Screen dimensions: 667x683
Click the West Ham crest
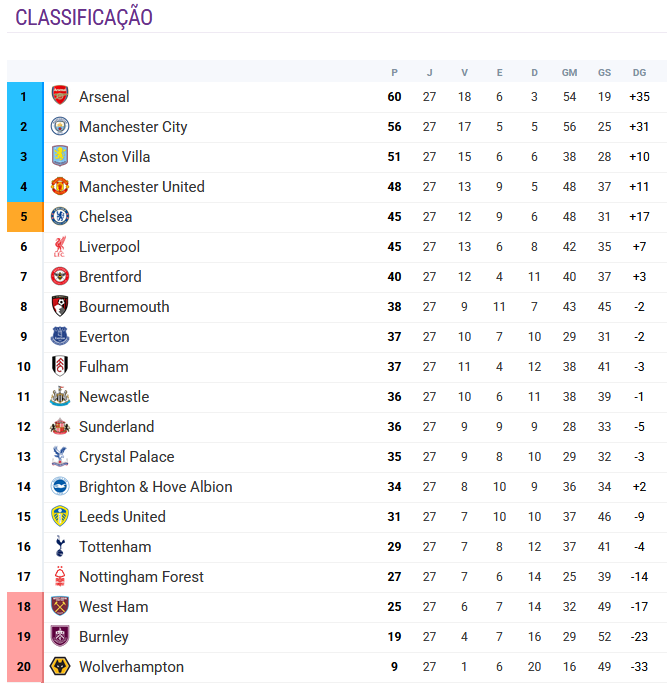[x=60, y=607]
